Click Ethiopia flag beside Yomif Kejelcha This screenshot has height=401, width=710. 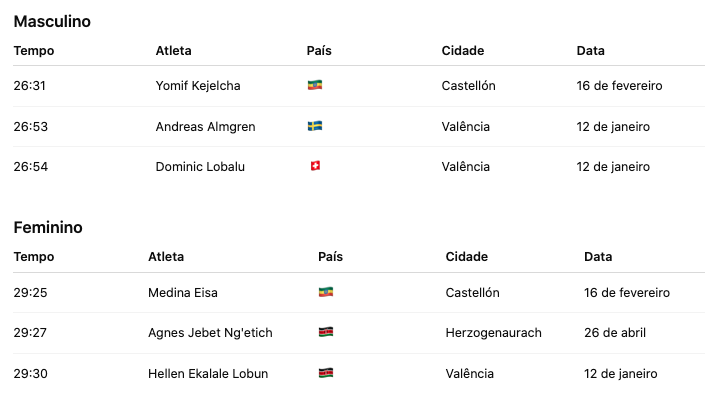tap(314, 86)
